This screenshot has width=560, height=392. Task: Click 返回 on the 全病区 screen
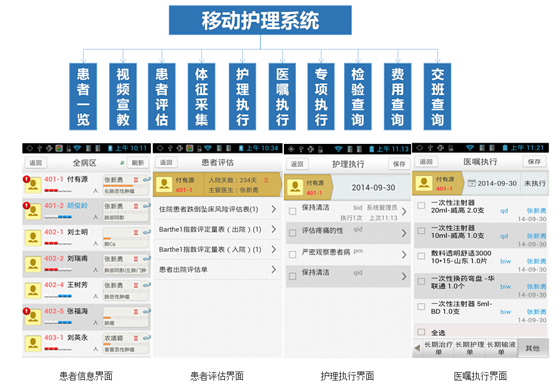(35, 163)
